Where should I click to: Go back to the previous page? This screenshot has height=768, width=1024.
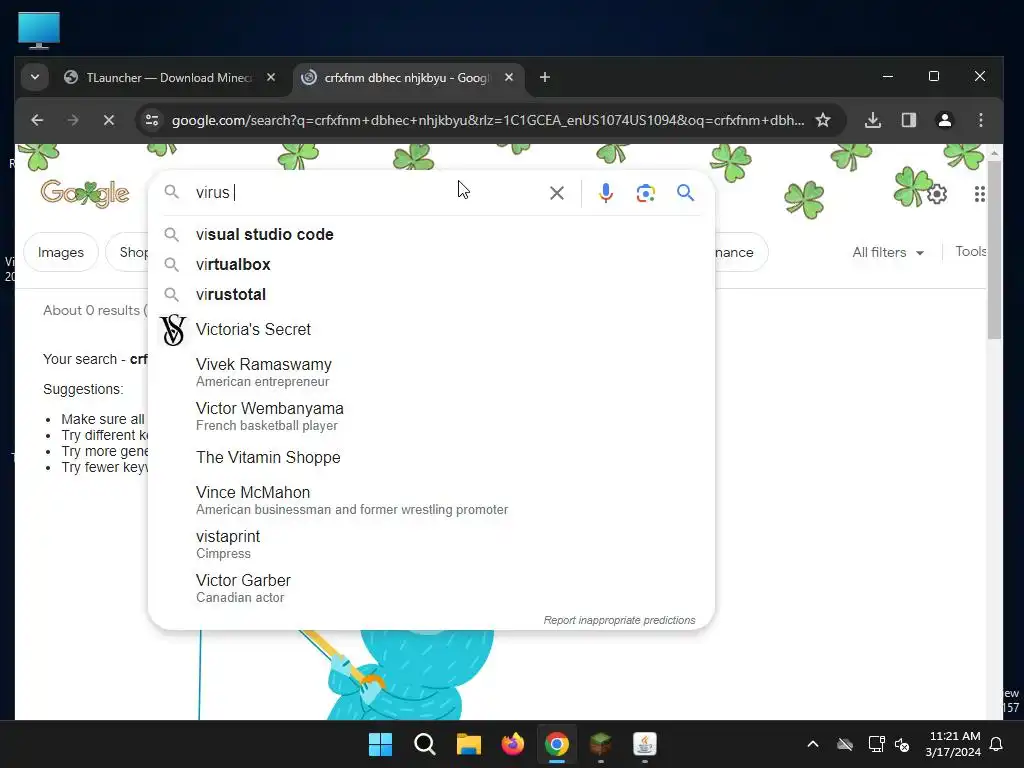tap(37, 120)
